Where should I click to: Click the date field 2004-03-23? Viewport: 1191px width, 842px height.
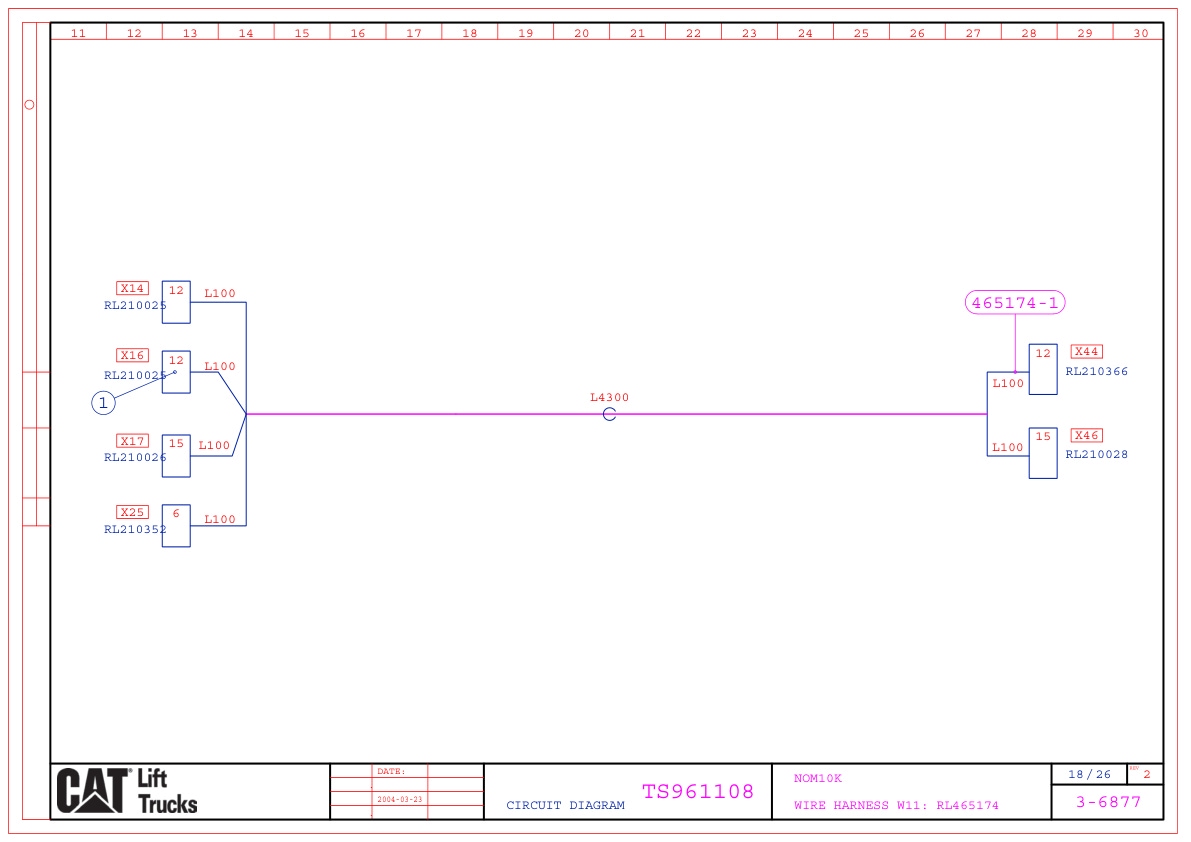[399, 800]
